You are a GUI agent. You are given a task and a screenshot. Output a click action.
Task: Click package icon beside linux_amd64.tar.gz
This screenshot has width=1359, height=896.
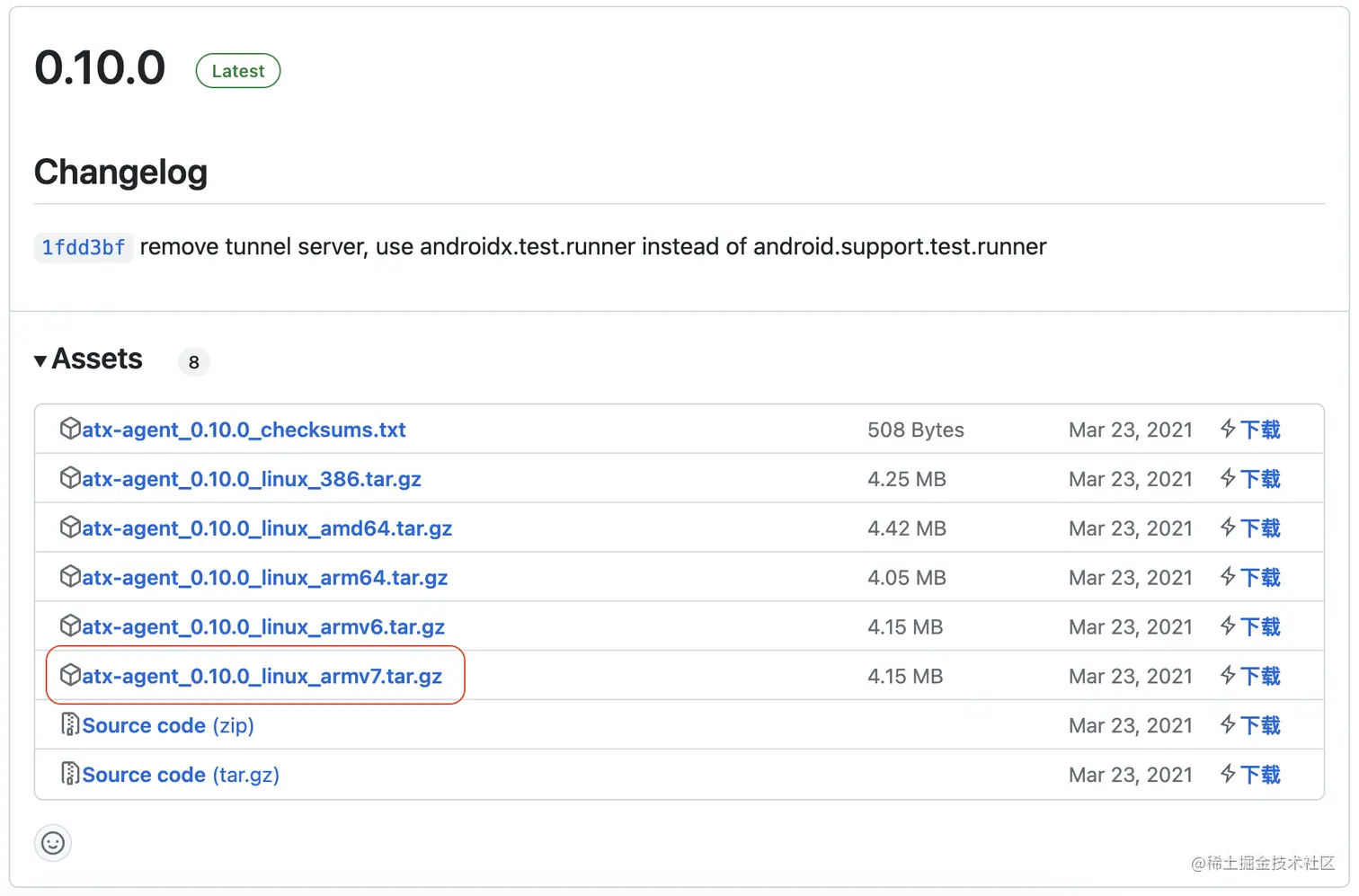pyautogui.click(x=70, y=528)
